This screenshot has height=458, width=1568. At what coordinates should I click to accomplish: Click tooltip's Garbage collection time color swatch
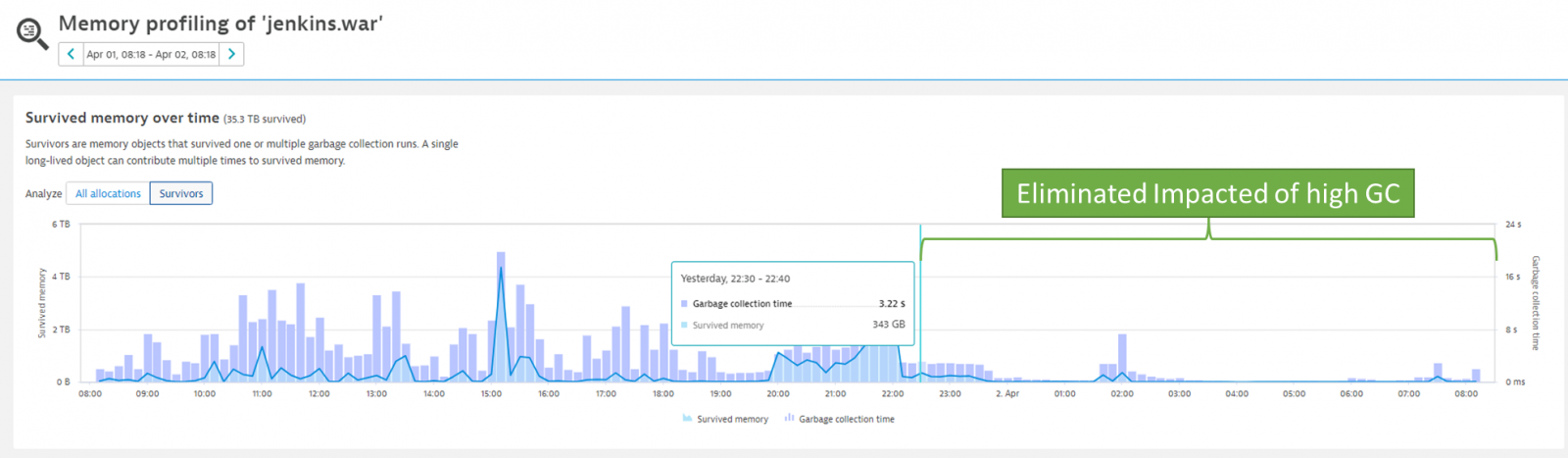[x=684, y=304]
